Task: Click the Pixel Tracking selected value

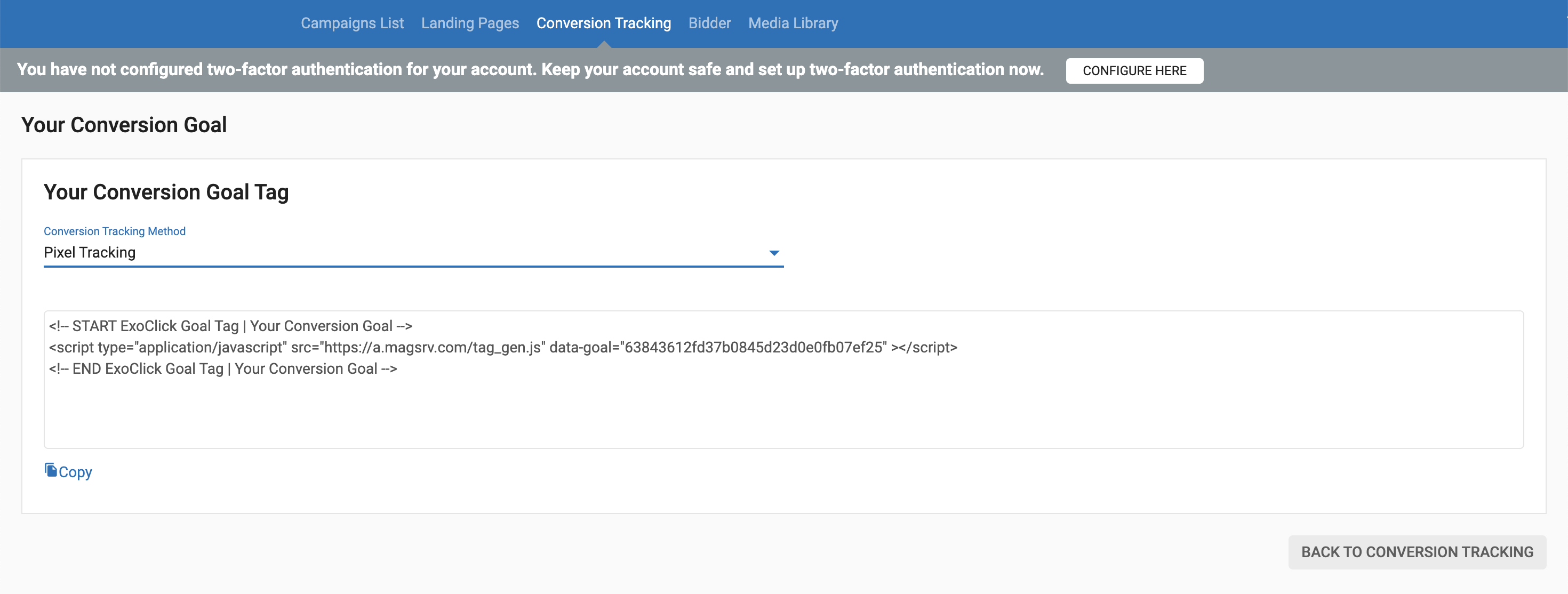Action: tap(89, 252)
